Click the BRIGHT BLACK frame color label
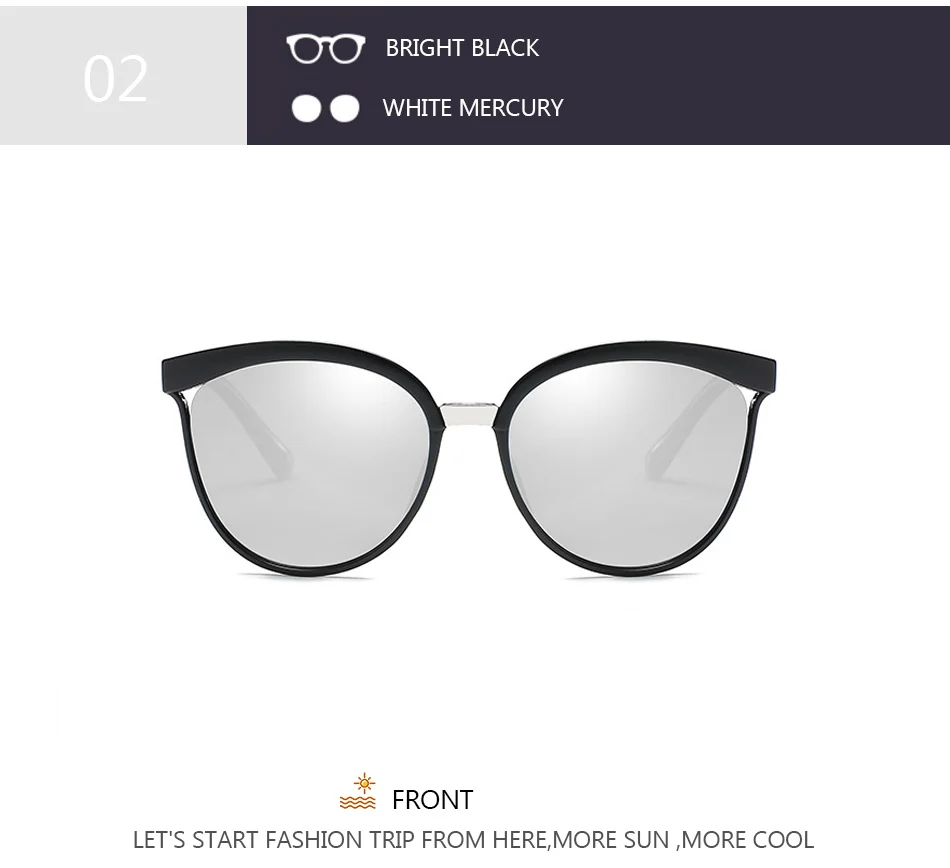950x868 pixels. (x=462, y=48)
